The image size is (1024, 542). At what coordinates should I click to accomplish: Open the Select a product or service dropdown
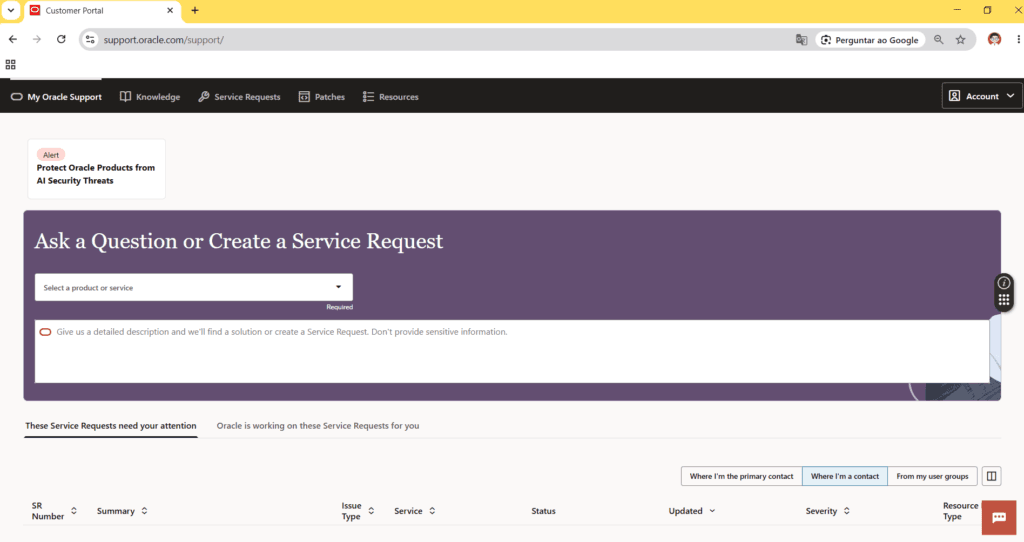(193, 287)
